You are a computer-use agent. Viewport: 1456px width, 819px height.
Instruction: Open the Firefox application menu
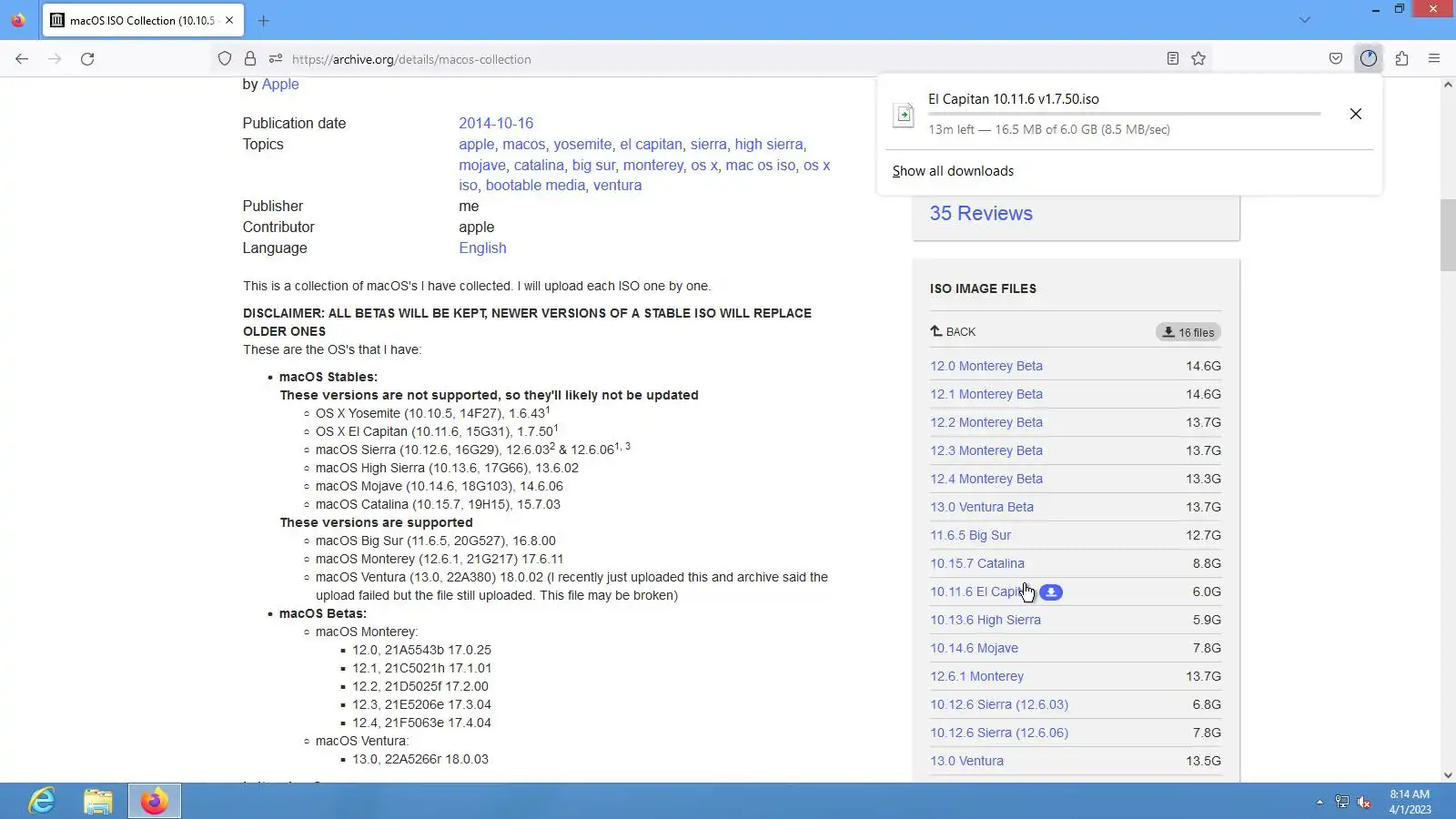coord(1434,59)
